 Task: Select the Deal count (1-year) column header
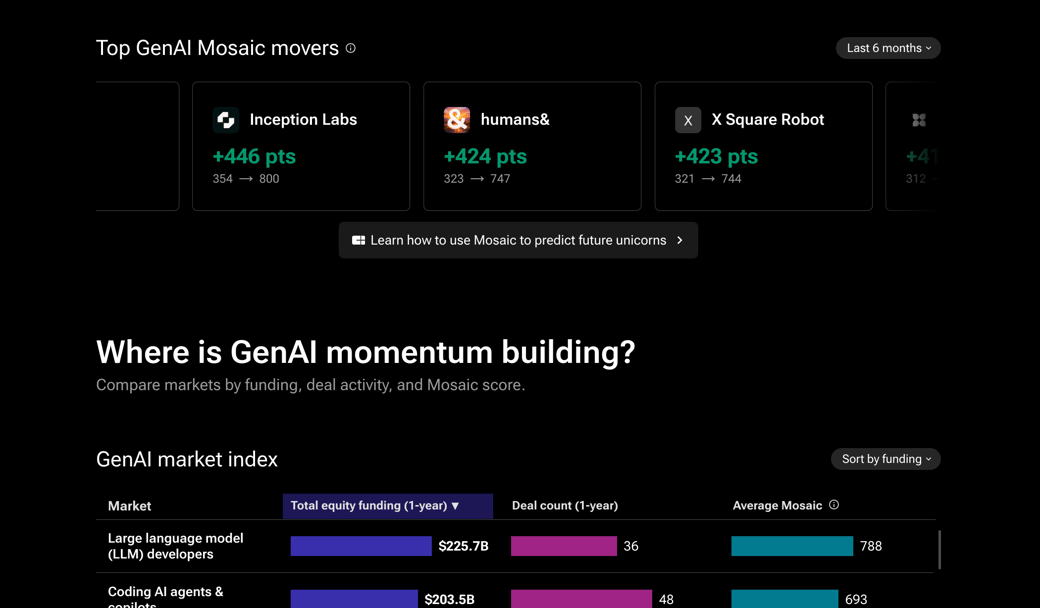565,506
